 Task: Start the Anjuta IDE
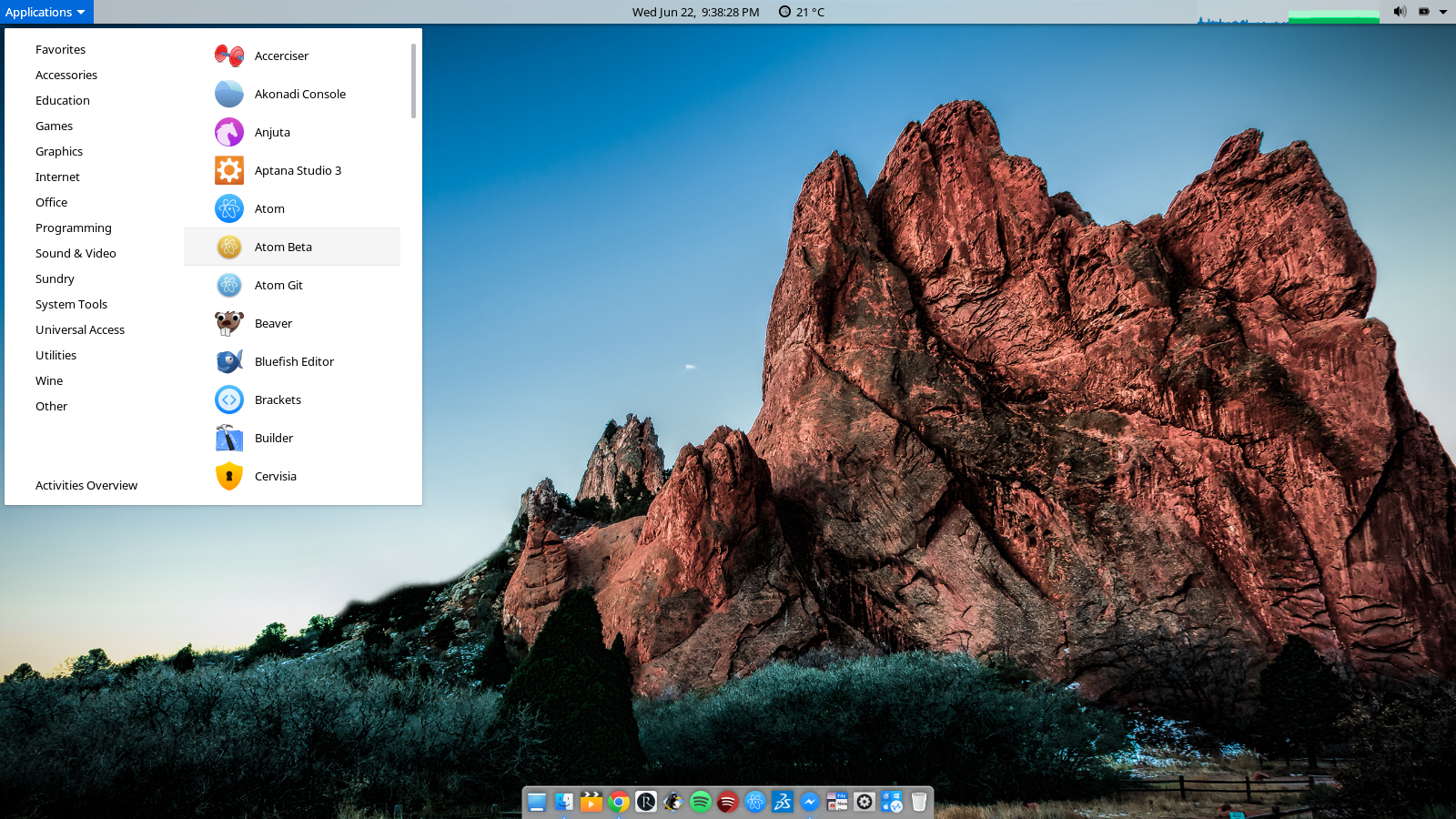click(x=292, y=132)
